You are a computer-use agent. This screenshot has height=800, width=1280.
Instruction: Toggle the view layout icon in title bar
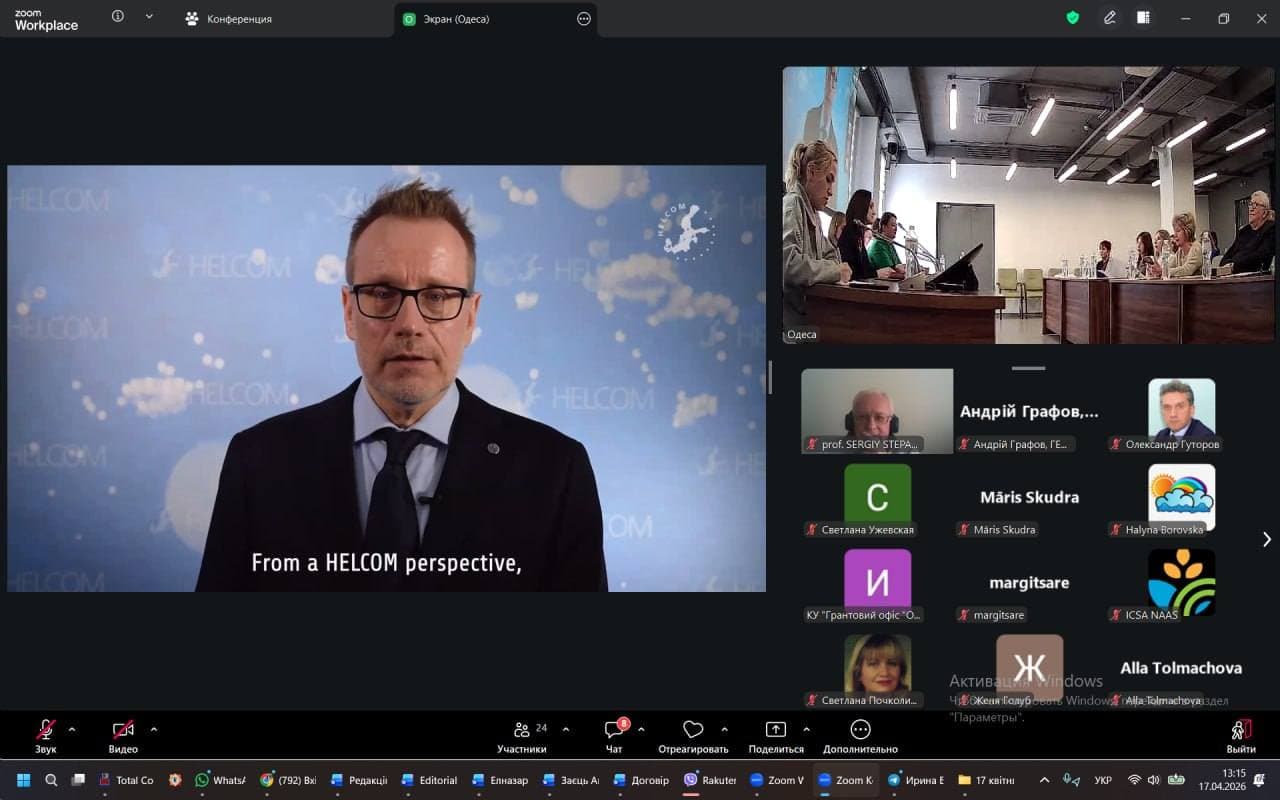pos(1143,18)
